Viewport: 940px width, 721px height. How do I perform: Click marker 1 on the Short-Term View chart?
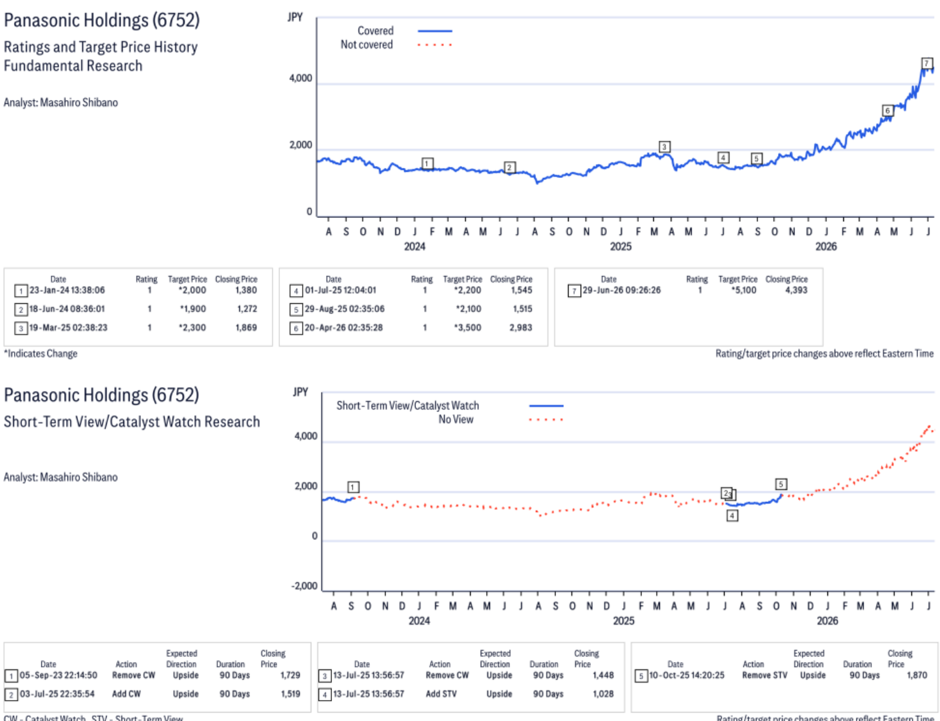[x=353, y=487]
